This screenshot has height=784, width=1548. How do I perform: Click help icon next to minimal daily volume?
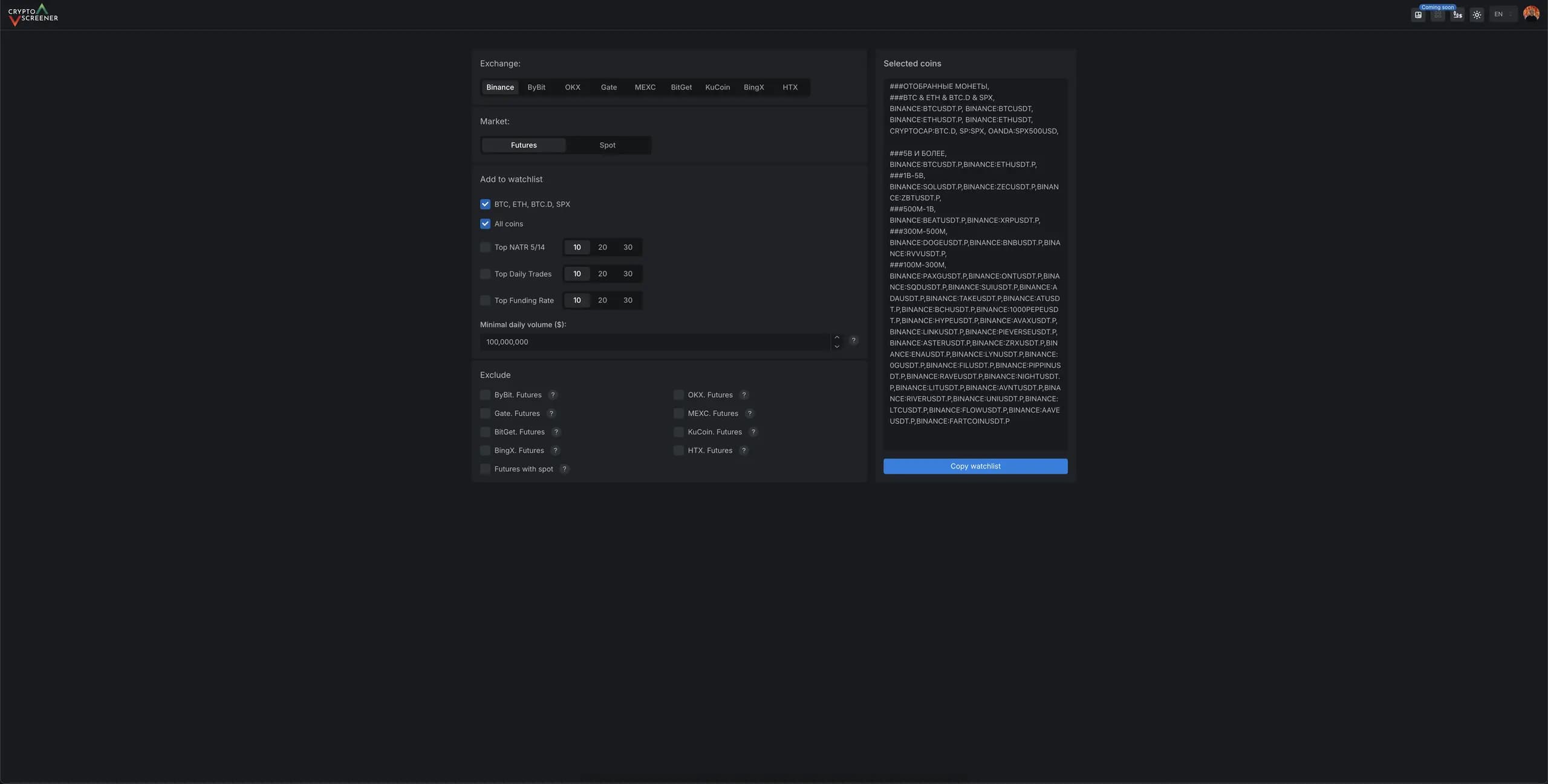pos(853,340)
